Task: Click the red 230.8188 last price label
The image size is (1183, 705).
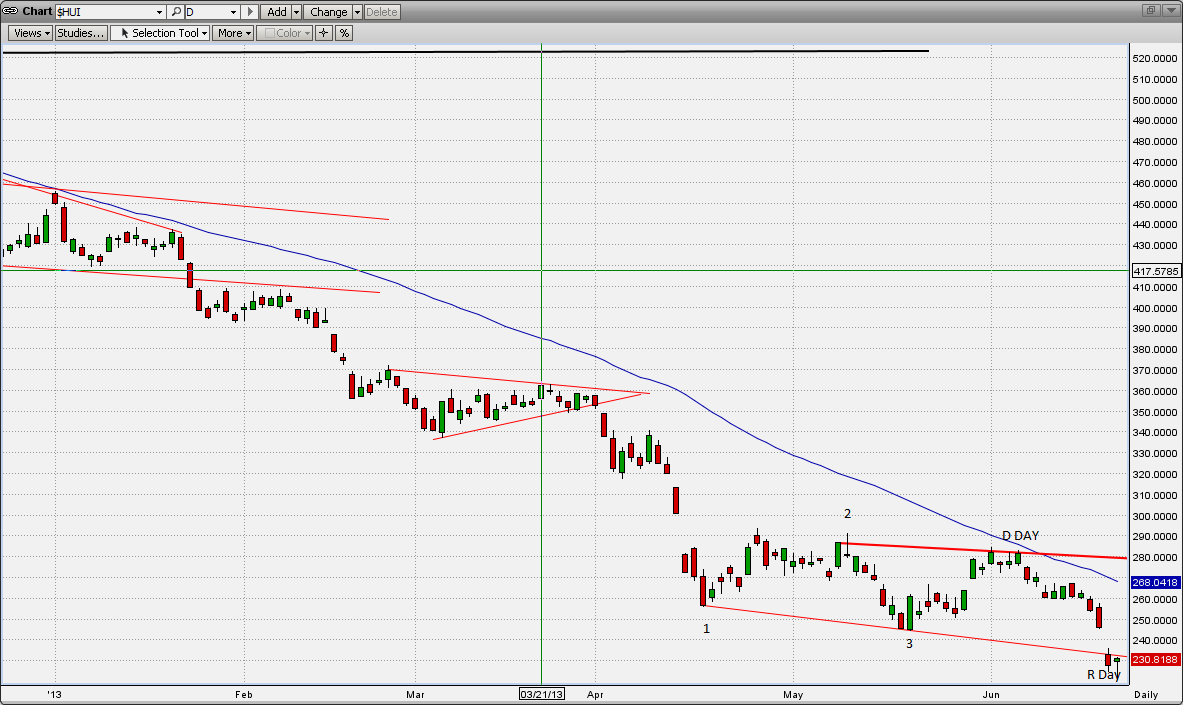Action: pos(1156,660)
